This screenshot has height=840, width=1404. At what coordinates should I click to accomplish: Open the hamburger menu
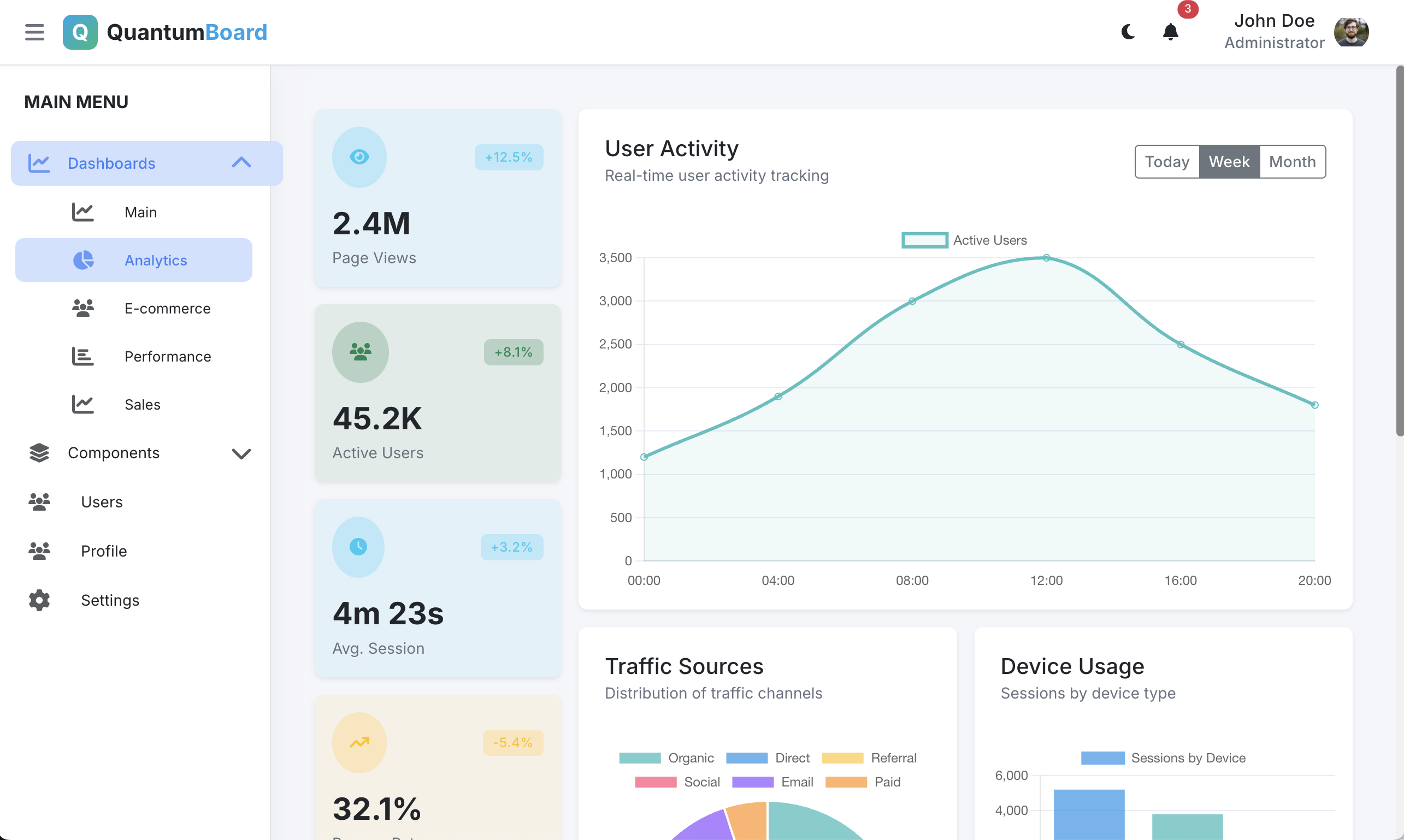34,32
